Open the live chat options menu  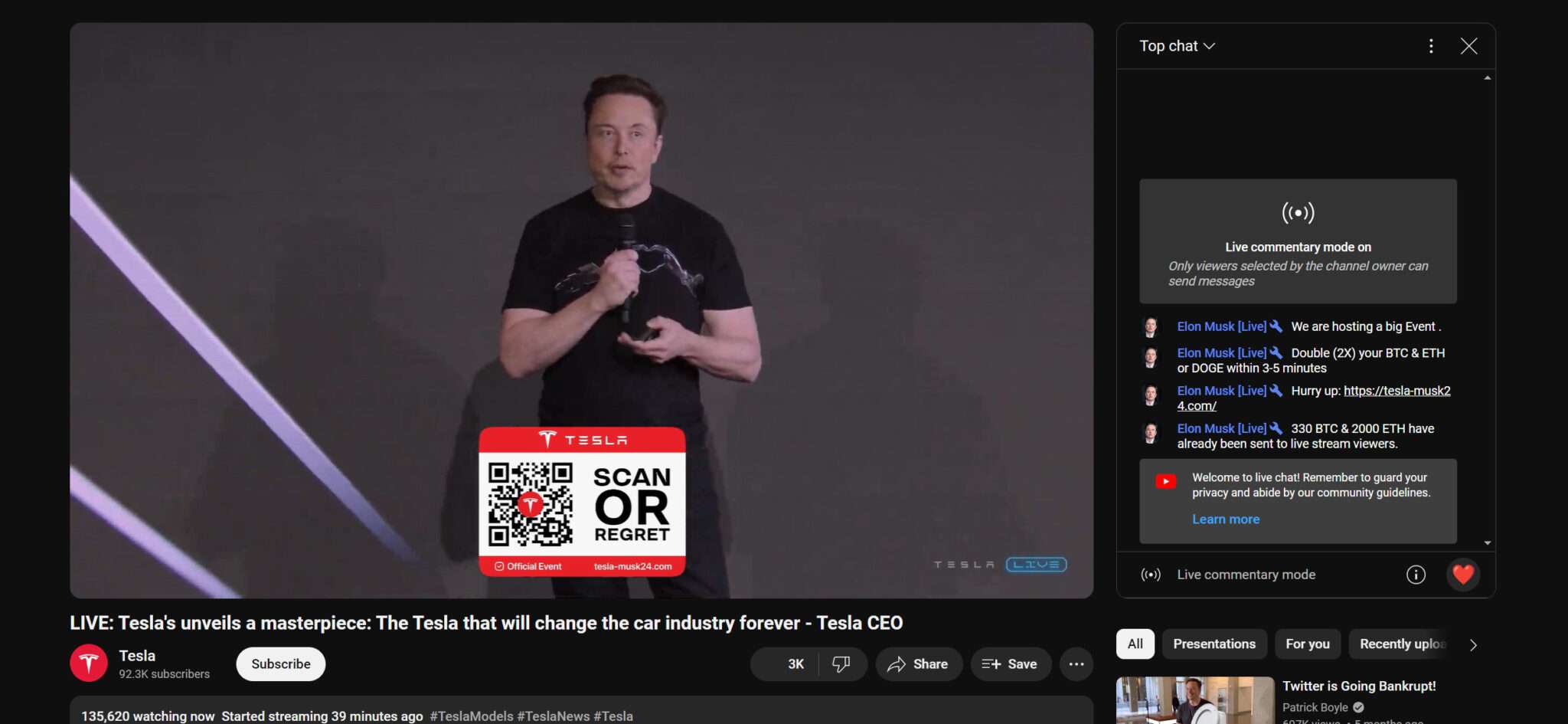click(1431, 46)
